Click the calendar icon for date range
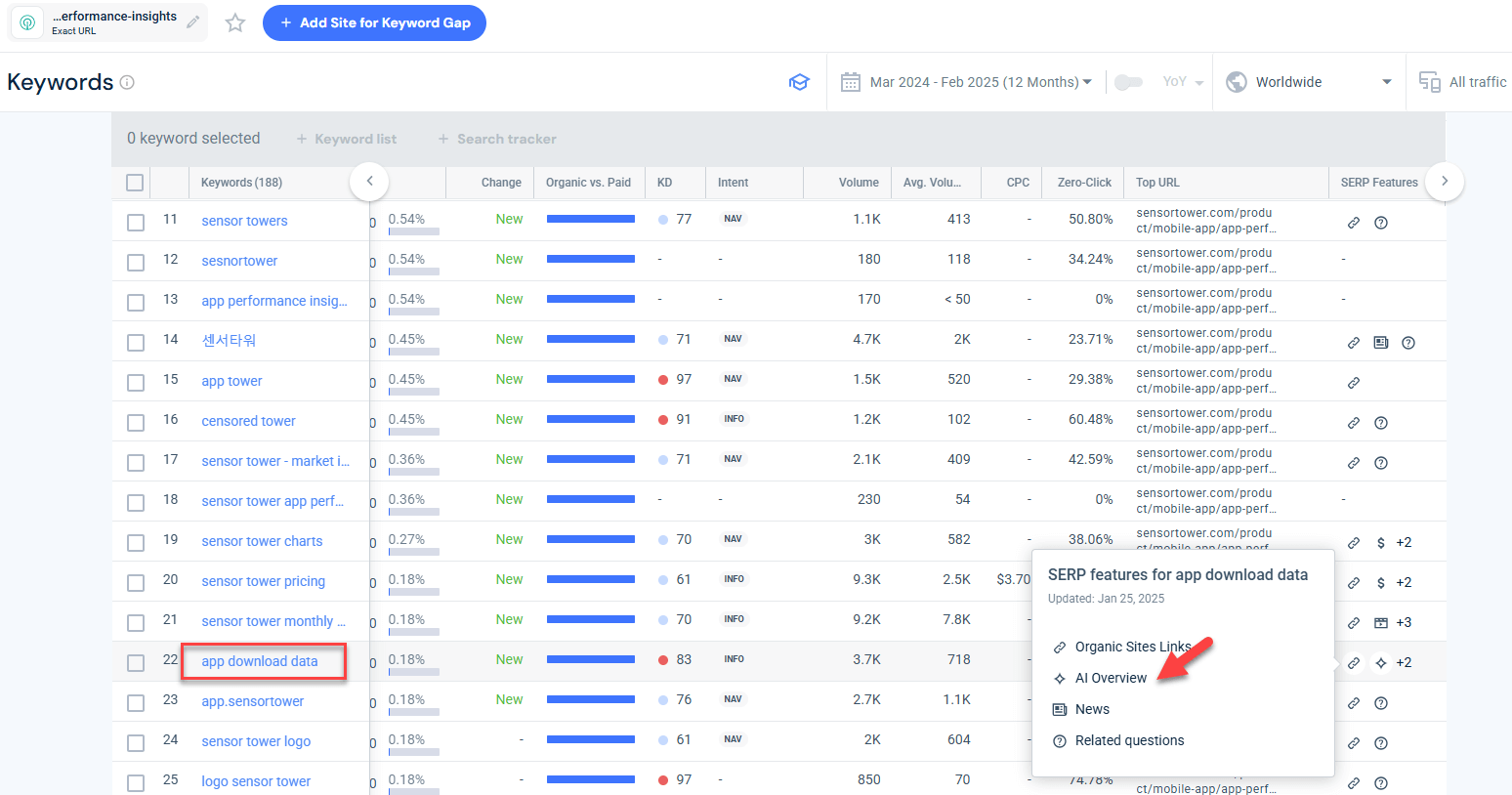This screenshot has height=795, width=1512. click(851, 82)
